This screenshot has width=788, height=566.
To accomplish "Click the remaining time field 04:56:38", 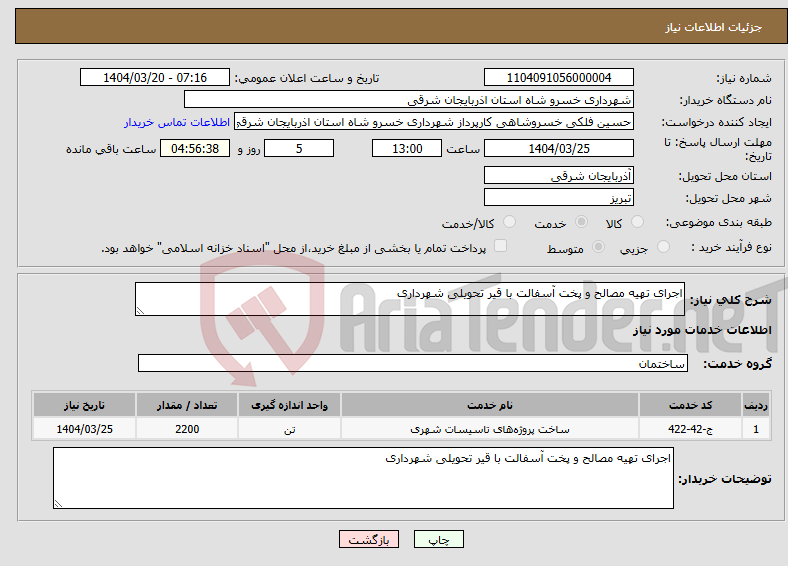I will (x=195, y=148).
